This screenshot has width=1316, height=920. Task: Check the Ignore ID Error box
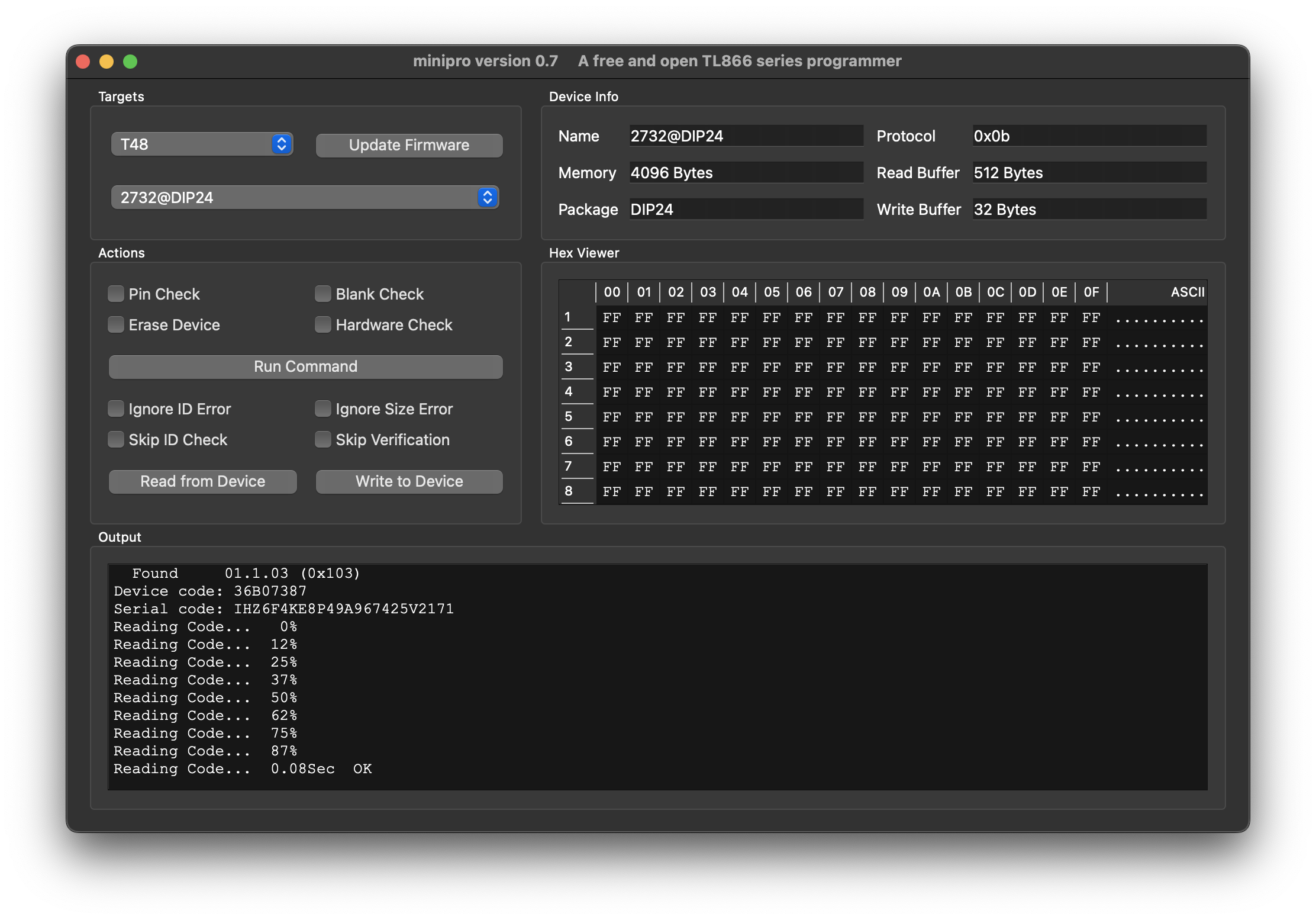[117, 408]
